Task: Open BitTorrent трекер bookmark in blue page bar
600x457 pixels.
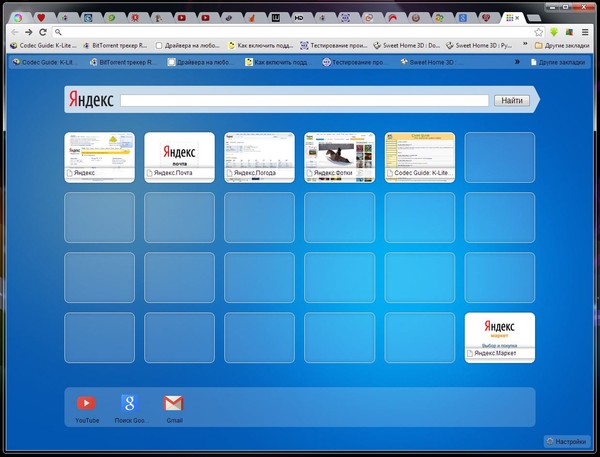Action: click(x=122, y=62)
